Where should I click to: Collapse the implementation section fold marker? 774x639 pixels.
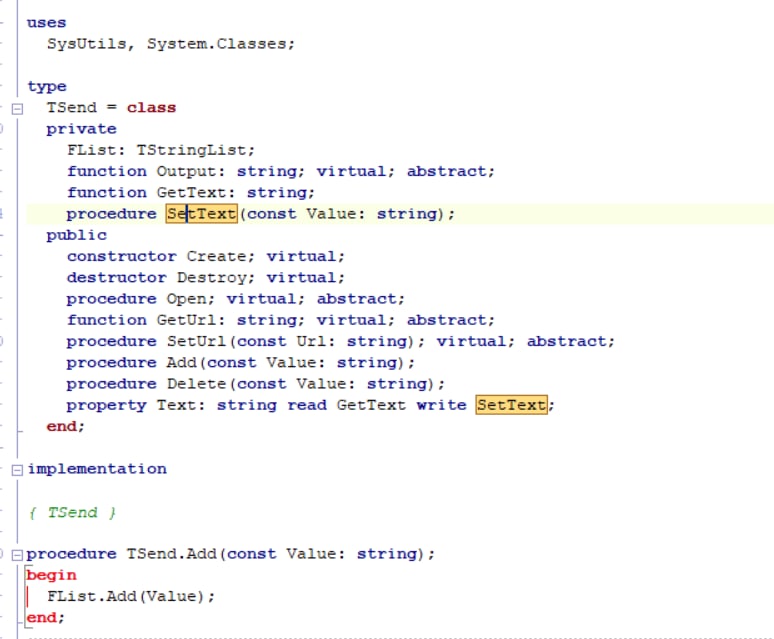(17, 470)
